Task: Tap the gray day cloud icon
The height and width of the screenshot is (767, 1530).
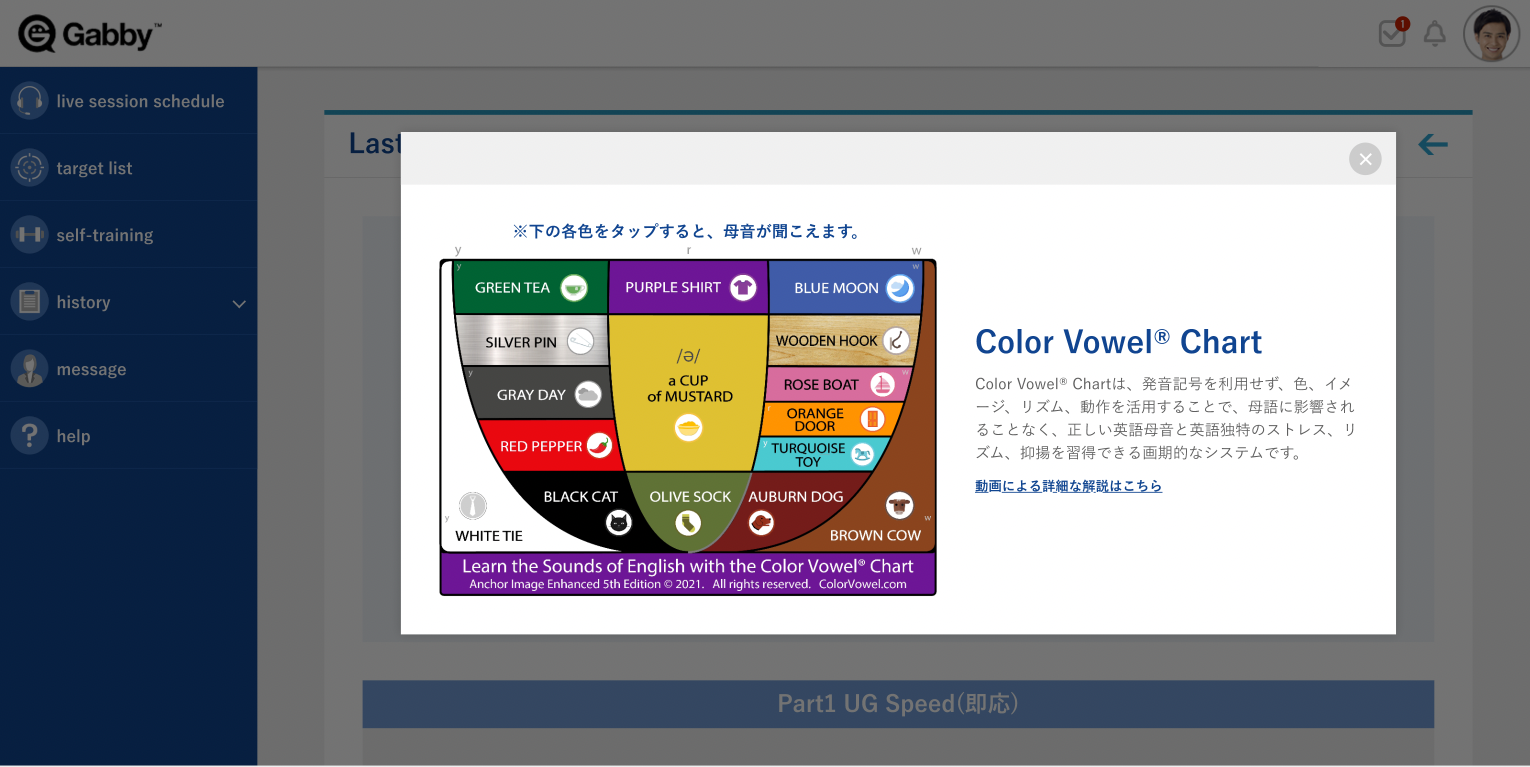Action: click(x=588, y=394)
